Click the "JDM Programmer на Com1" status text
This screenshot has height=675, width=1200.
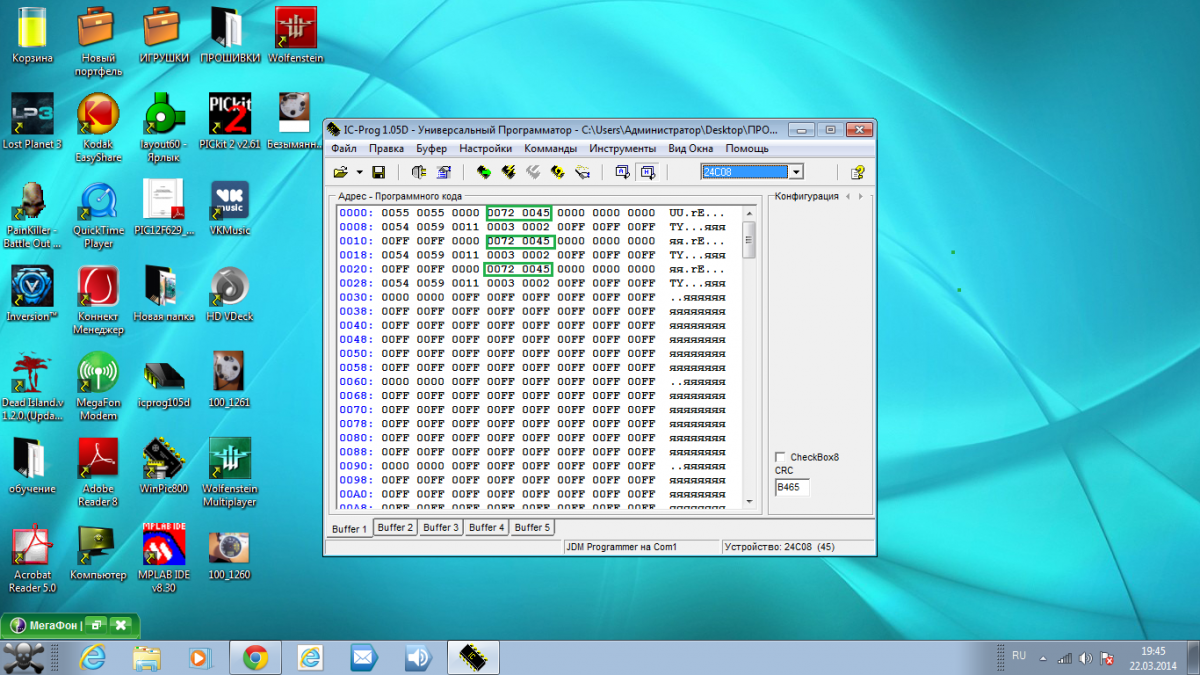point(622,547)
